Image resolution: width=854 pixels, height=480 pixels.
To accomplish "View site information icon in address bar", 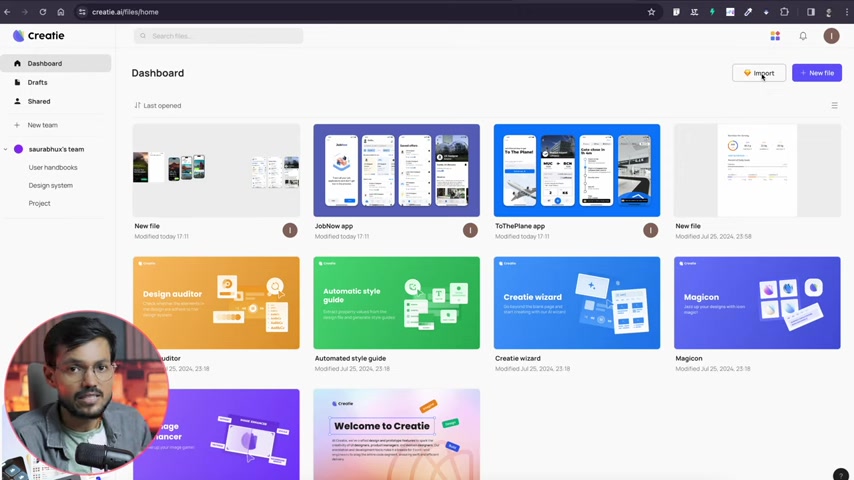I will (x=82, y=12).
